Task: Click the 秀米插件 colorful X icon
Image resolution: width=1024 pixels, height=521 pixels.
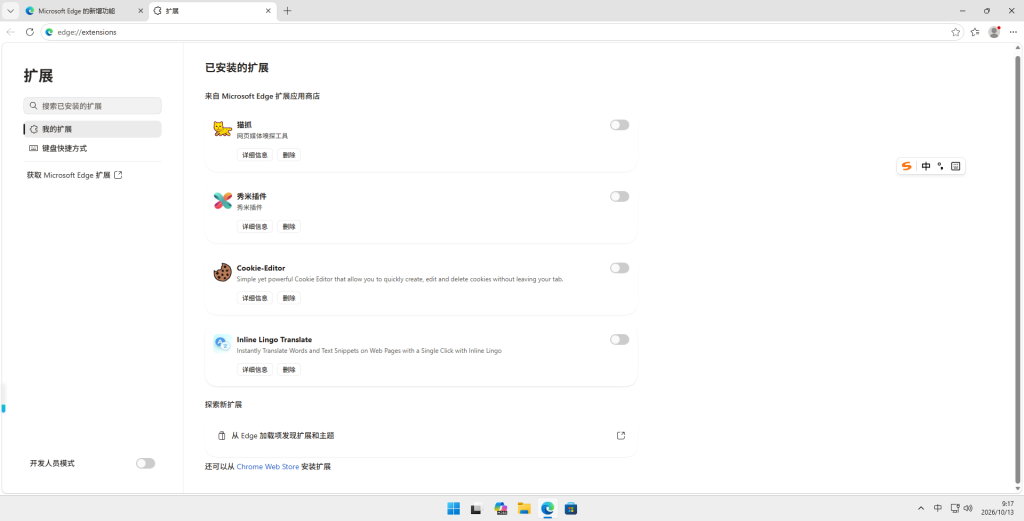Action: 223,201
